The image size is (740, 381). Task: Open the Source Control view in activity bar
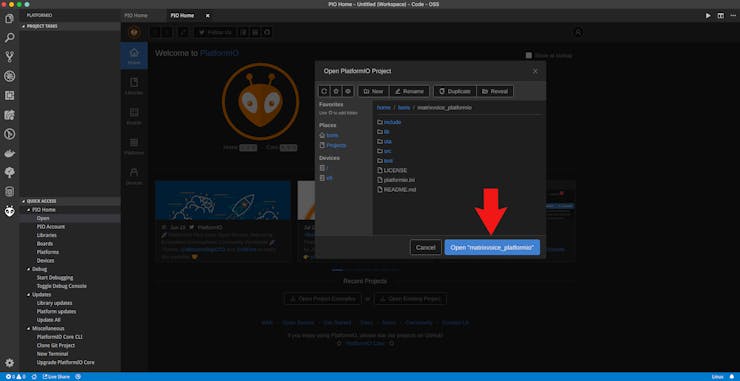9,57
